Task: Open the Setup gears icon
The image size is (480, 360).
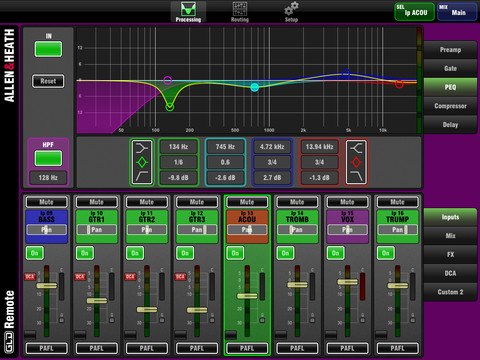Action: pyautogui.click(x=291, y=8)
